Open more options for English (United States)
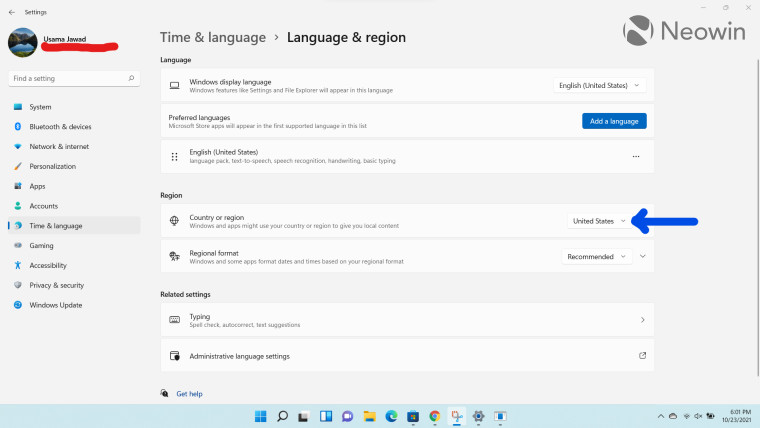 [636, 157]
